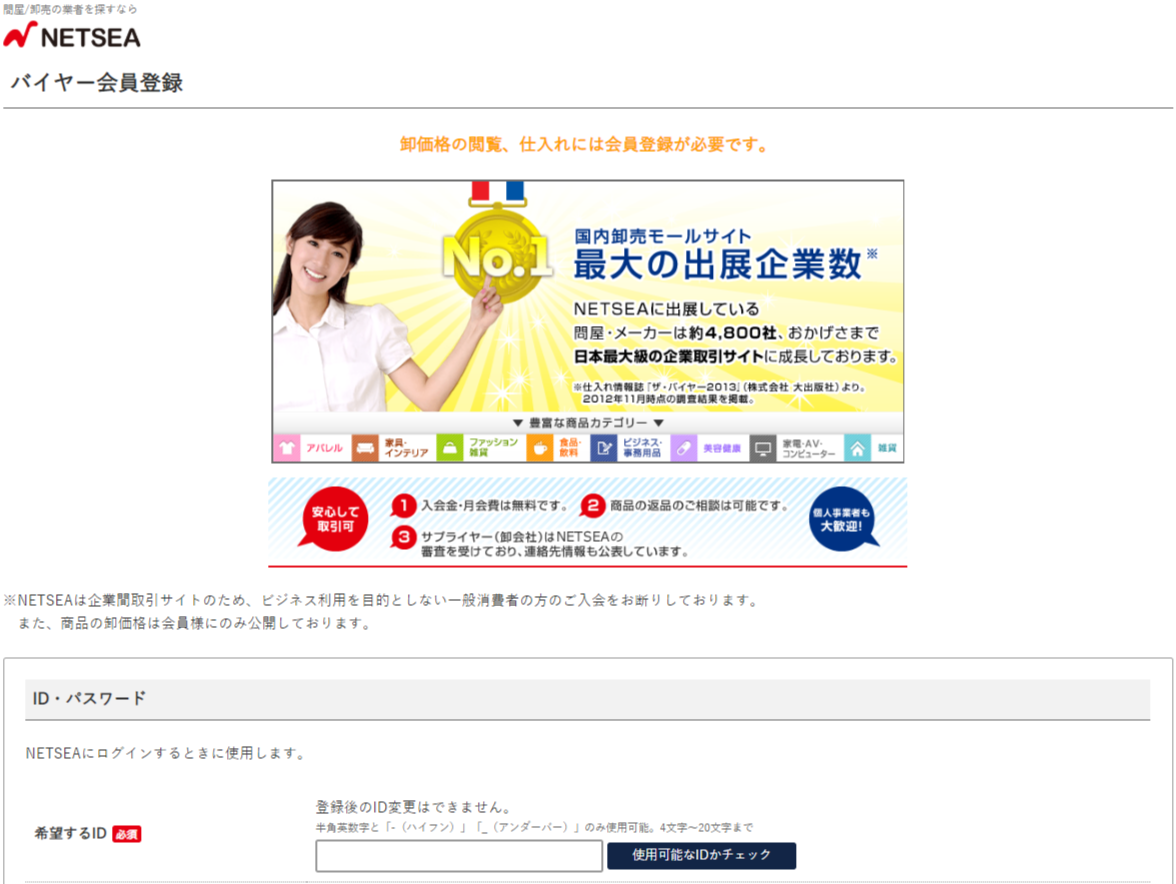Click the 雑貨 house icon
Screen dimensions: 1176x884
[857, 448]
